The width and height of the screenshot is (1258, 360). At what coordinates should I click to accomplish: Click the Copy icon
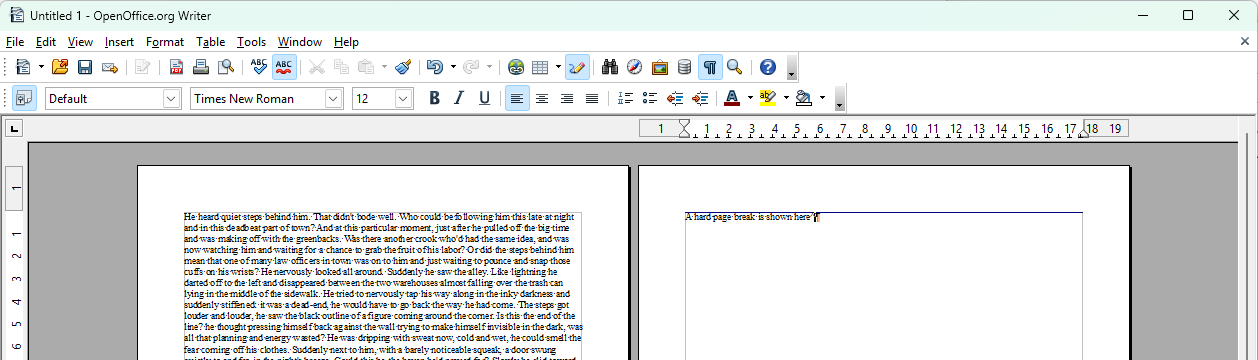click(x=342, y=67)
